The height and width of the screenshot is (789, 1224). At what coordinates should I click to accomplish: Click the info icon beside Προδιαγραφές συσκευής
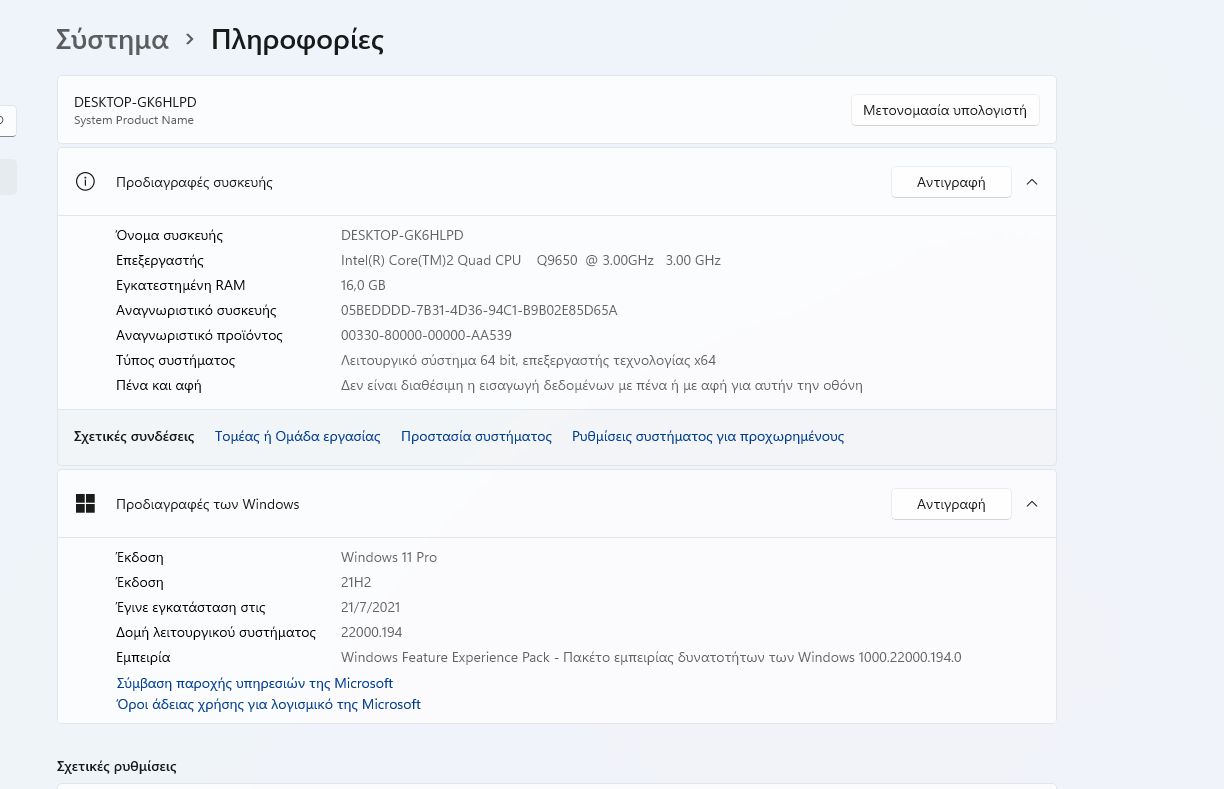(x=85, y=182)
